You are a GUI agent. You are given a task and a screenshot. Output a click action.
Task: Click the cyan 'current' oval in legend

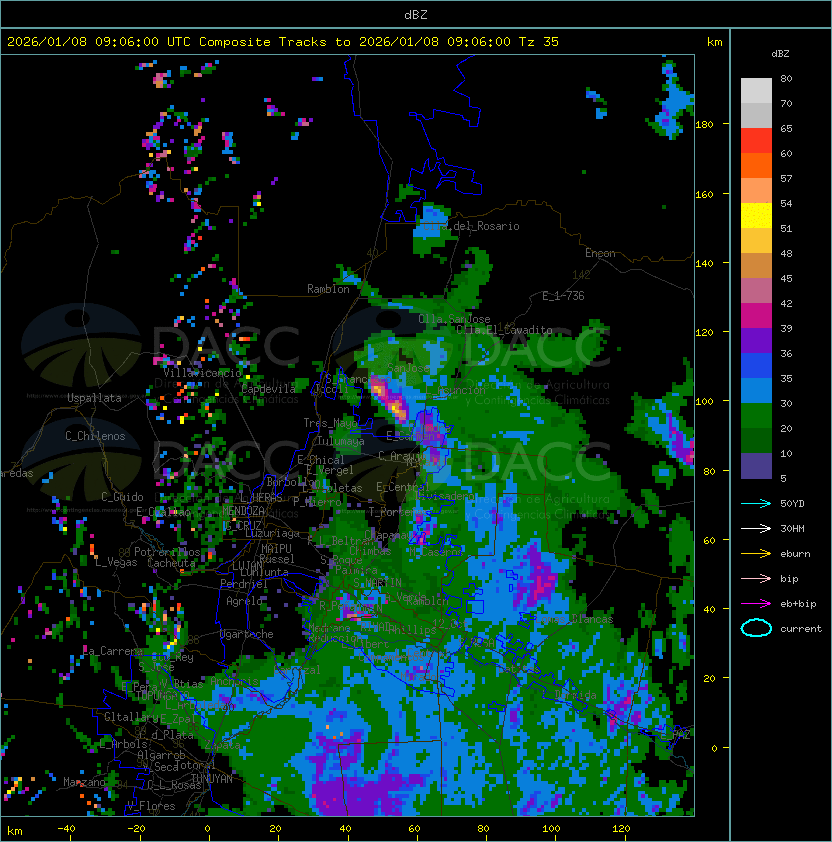756,628
